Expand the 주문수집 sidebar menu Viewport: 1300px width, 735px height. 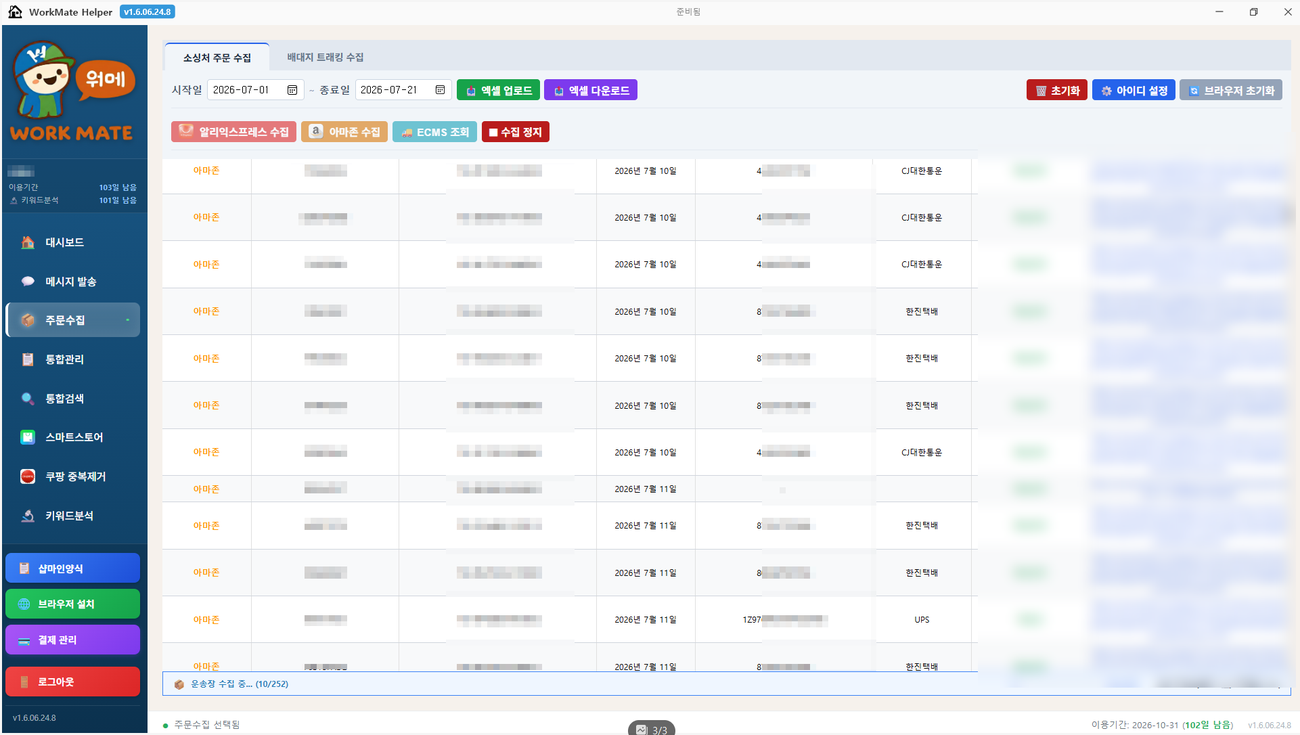[x=73, y=320]
